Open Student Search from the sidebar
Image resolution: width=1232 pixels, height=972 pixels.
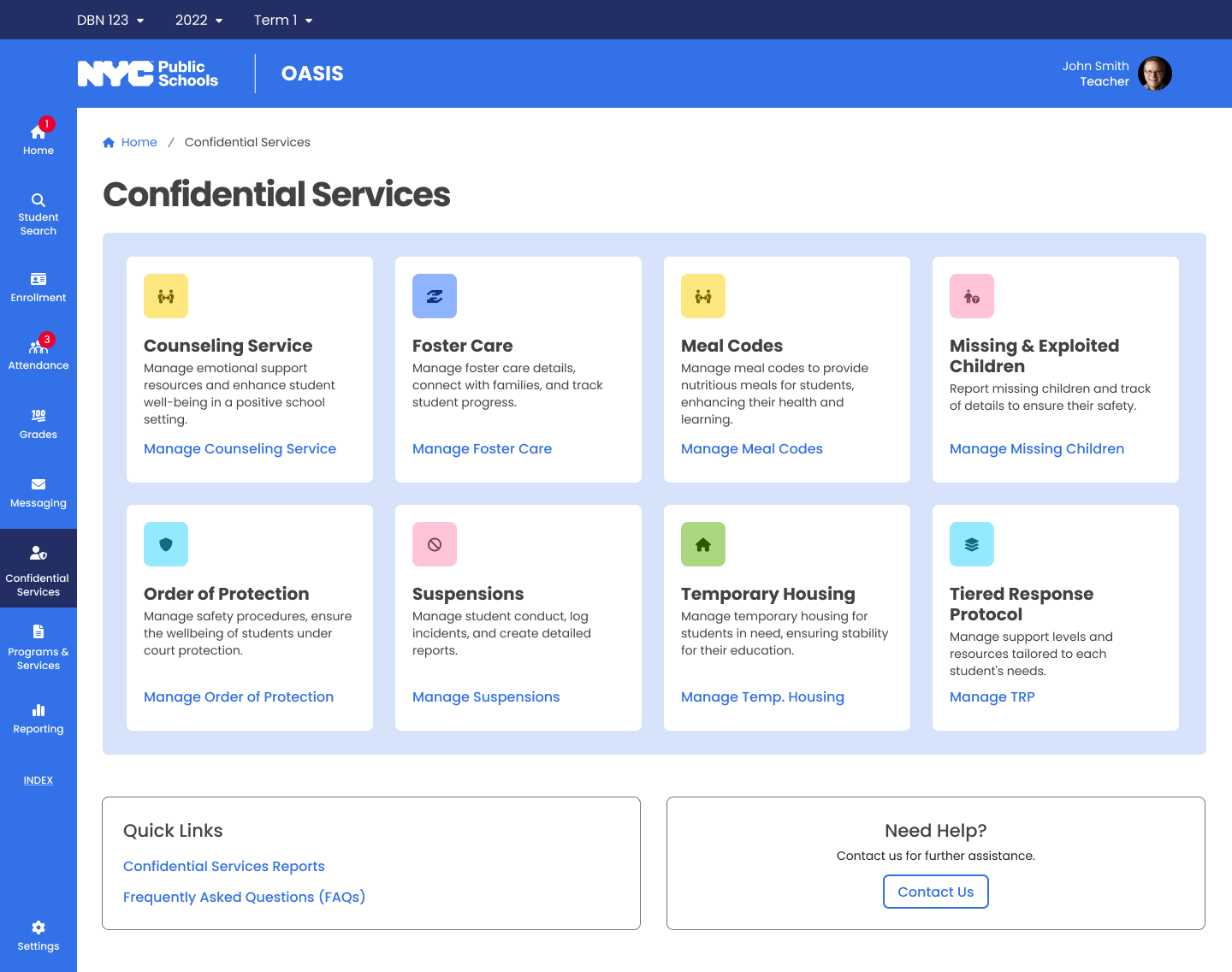click(x=38, y=212)
